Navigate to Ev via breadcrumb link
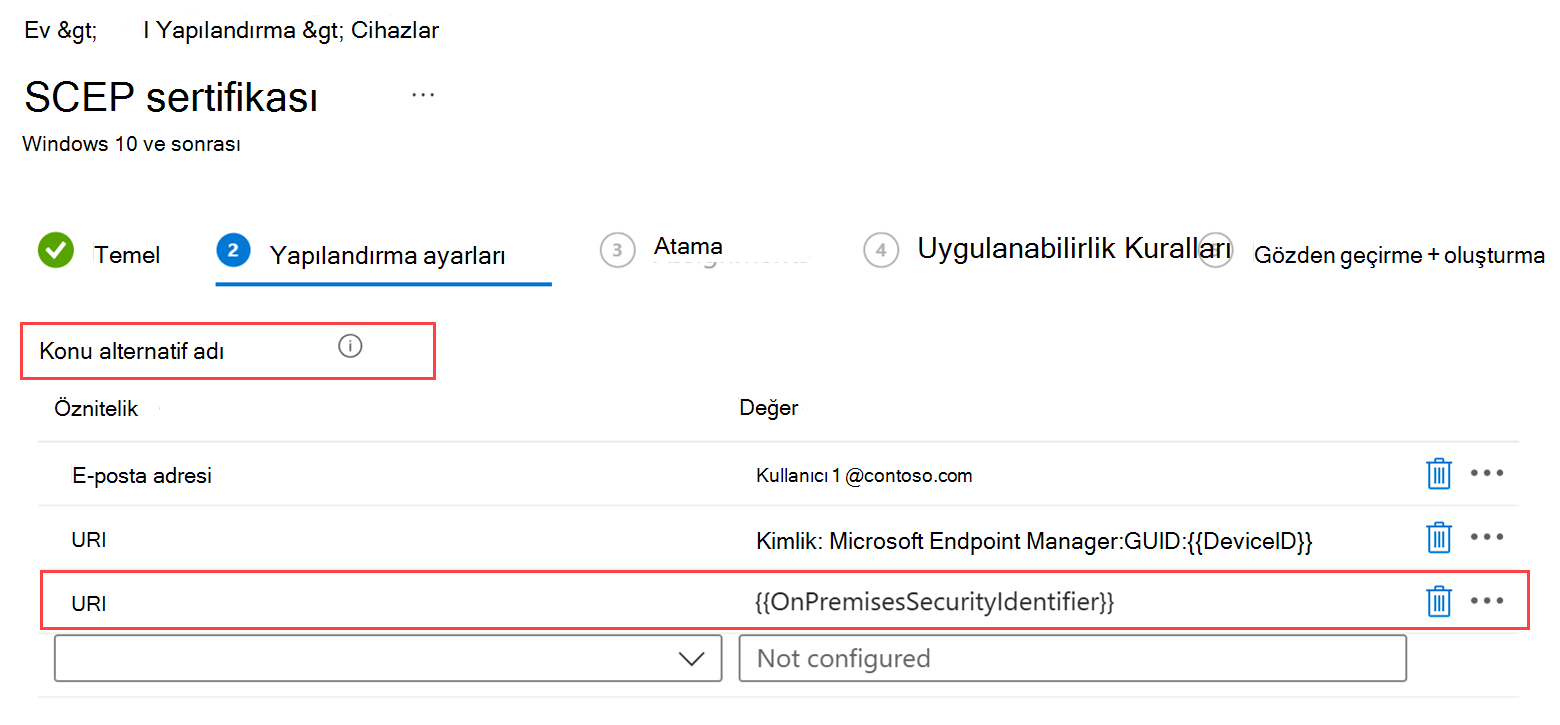1560x725 pixels. pyautogui.click(x=38, y=29)
